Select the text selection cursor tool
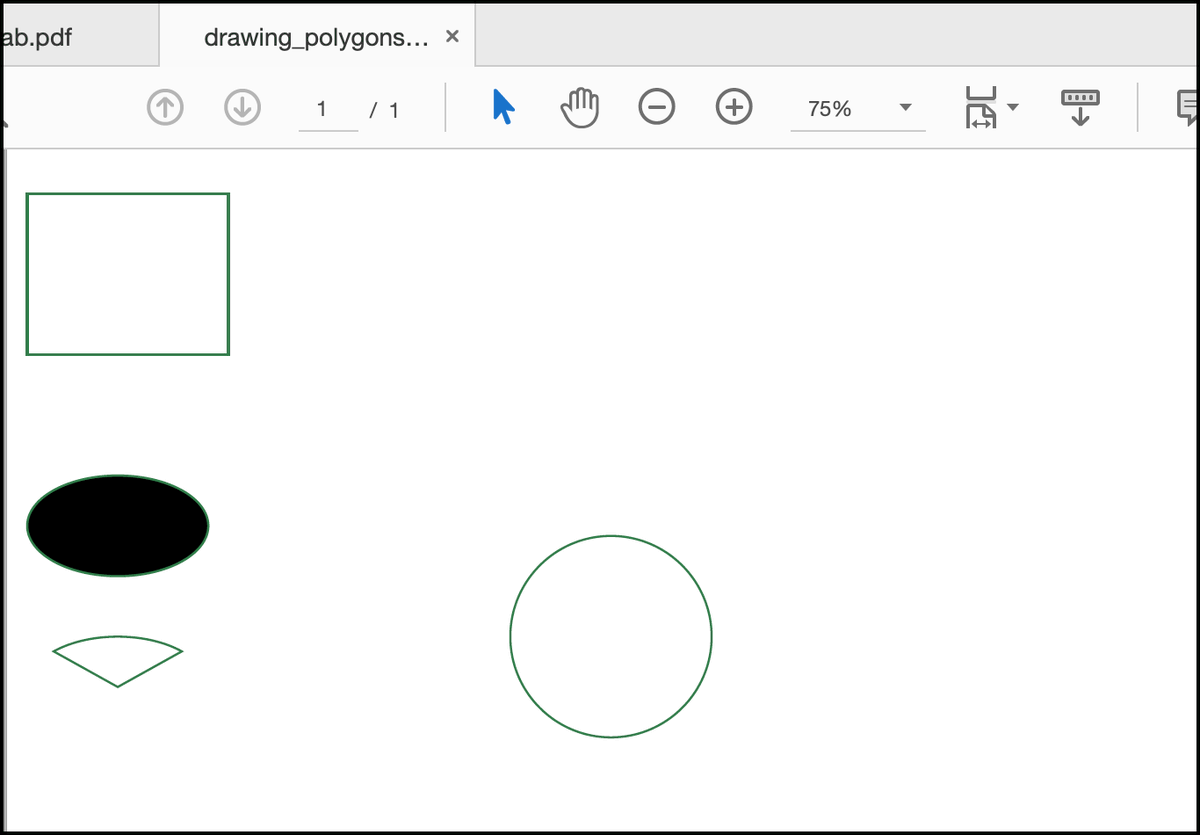The height and width of the screenshot is (835, 1200). click(x=503, y=107)
